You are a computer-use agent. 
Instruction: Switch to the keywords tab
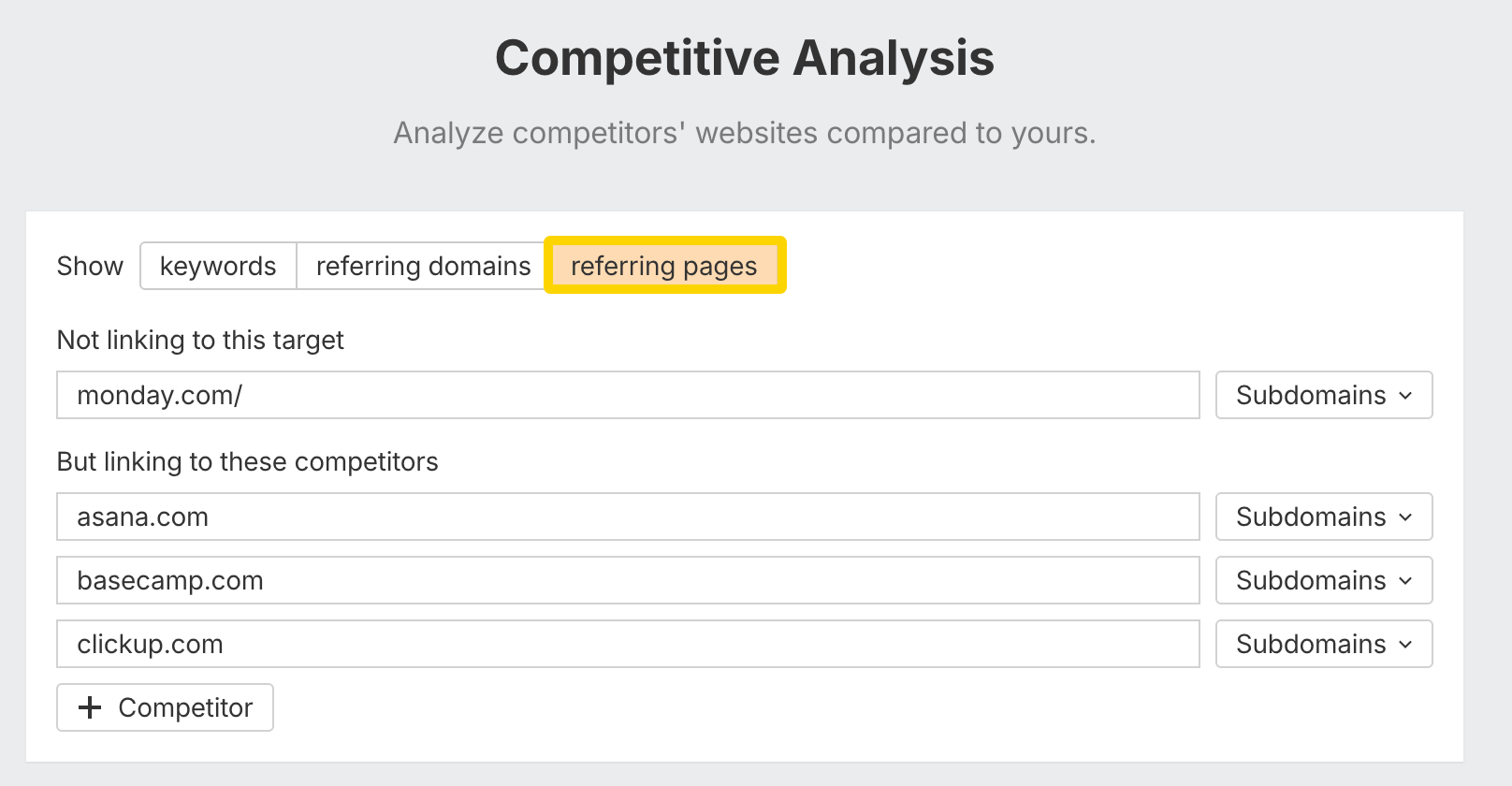pyautogui.click(x=218, y=266)
